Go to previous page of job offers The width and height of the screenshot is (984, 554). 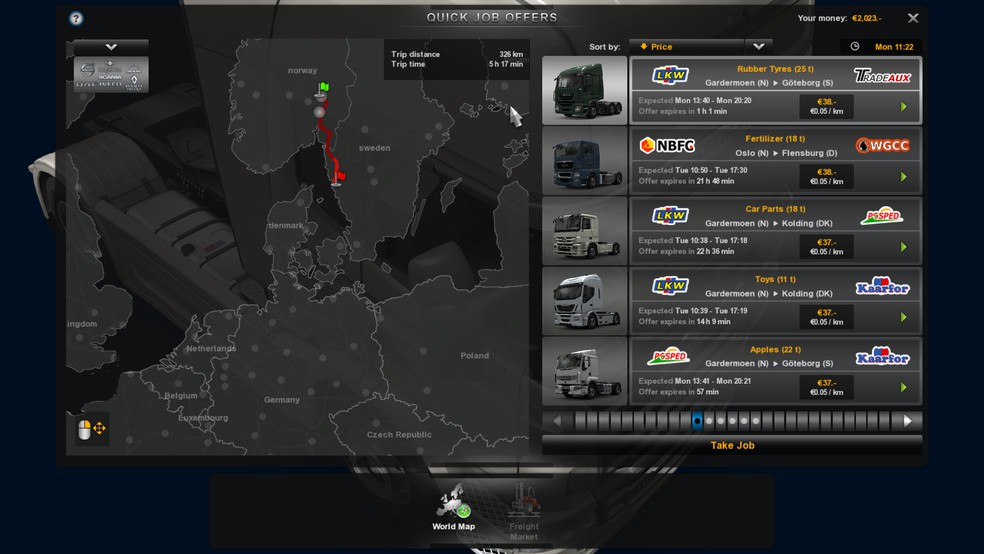(556, 421)
